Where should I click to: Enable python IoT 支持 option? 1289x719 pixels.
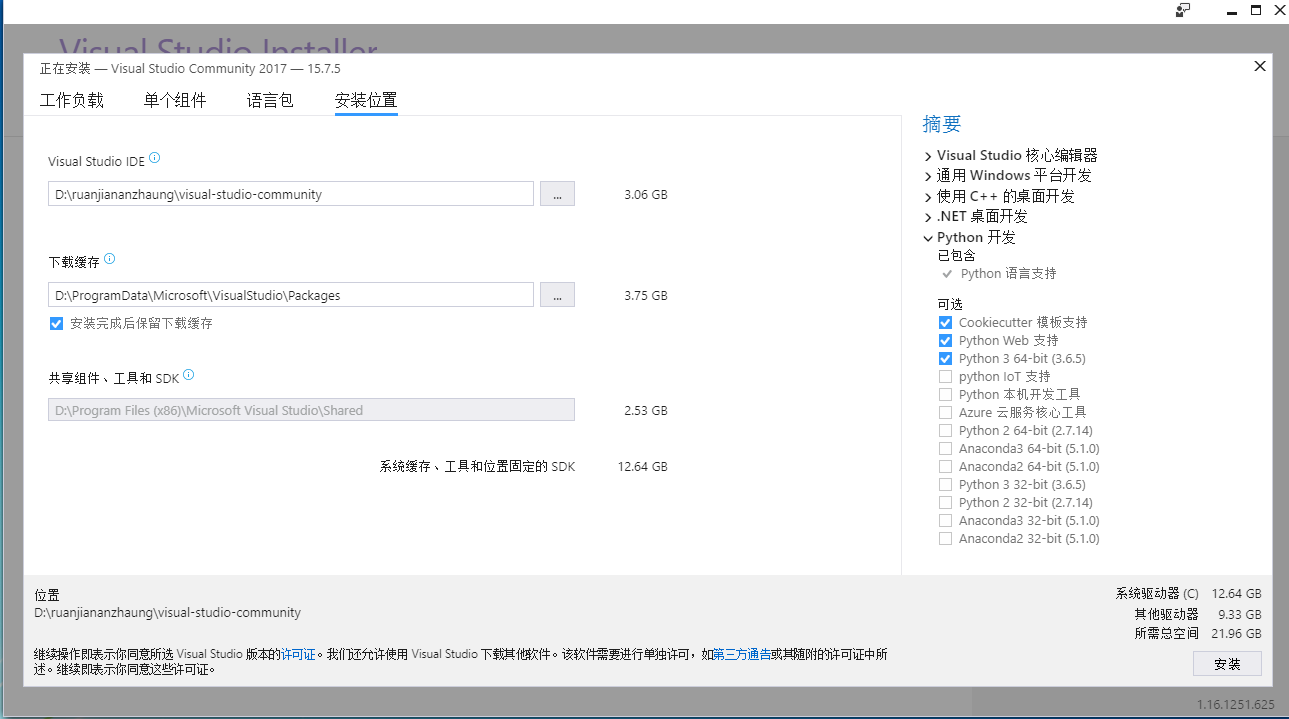[945, 376]
